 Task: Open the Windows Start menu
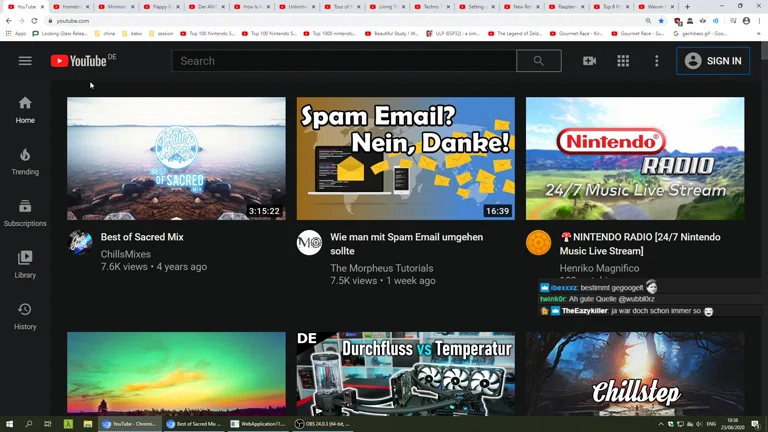tap(9, 424)
